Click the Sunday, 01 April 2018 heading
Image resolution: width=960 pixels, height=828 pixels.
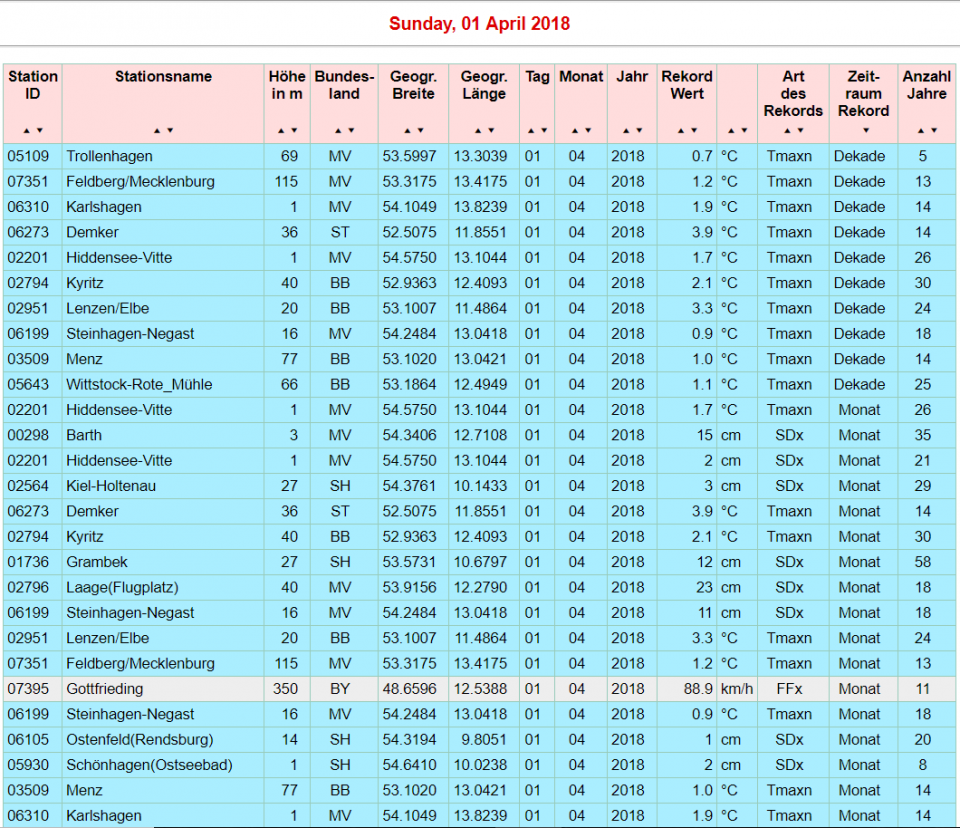(480, 23)
